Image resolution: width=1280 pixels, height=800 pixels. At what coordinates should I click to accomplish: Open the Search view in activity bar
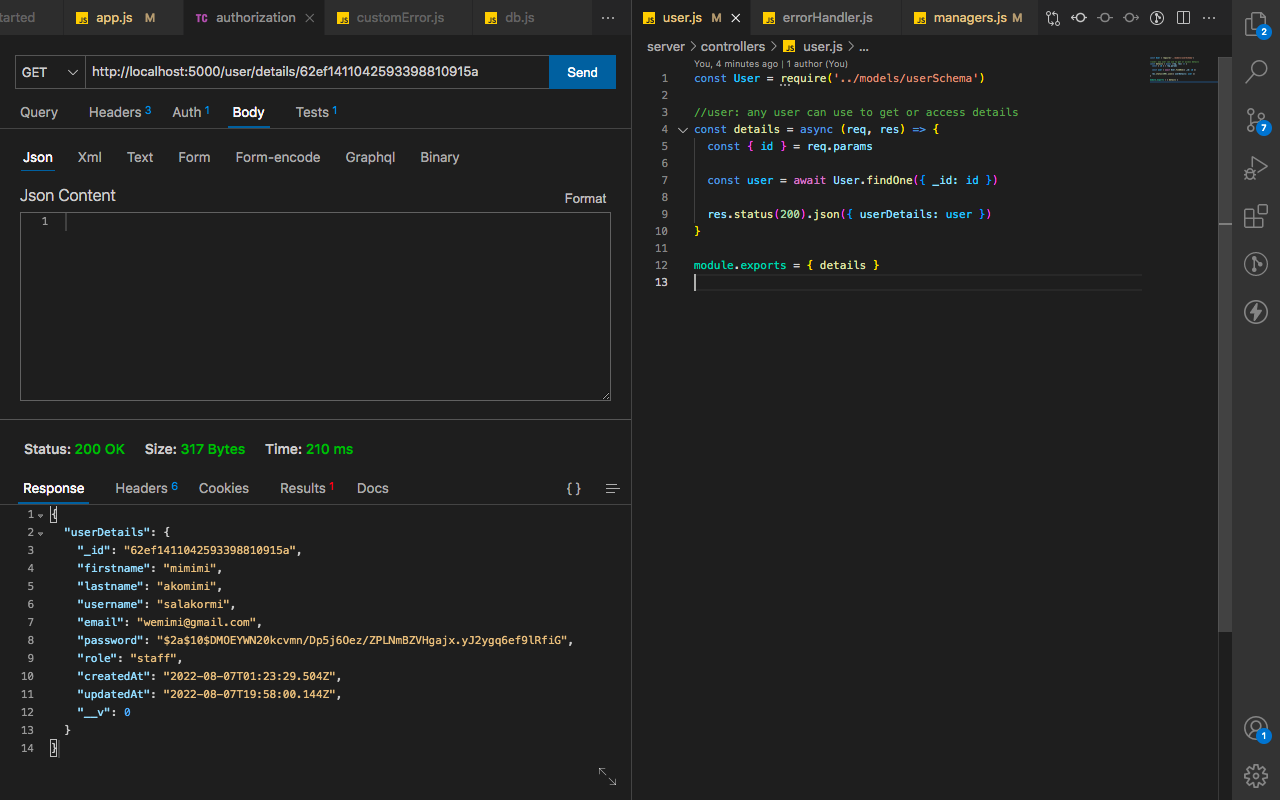pos(1256,72)
